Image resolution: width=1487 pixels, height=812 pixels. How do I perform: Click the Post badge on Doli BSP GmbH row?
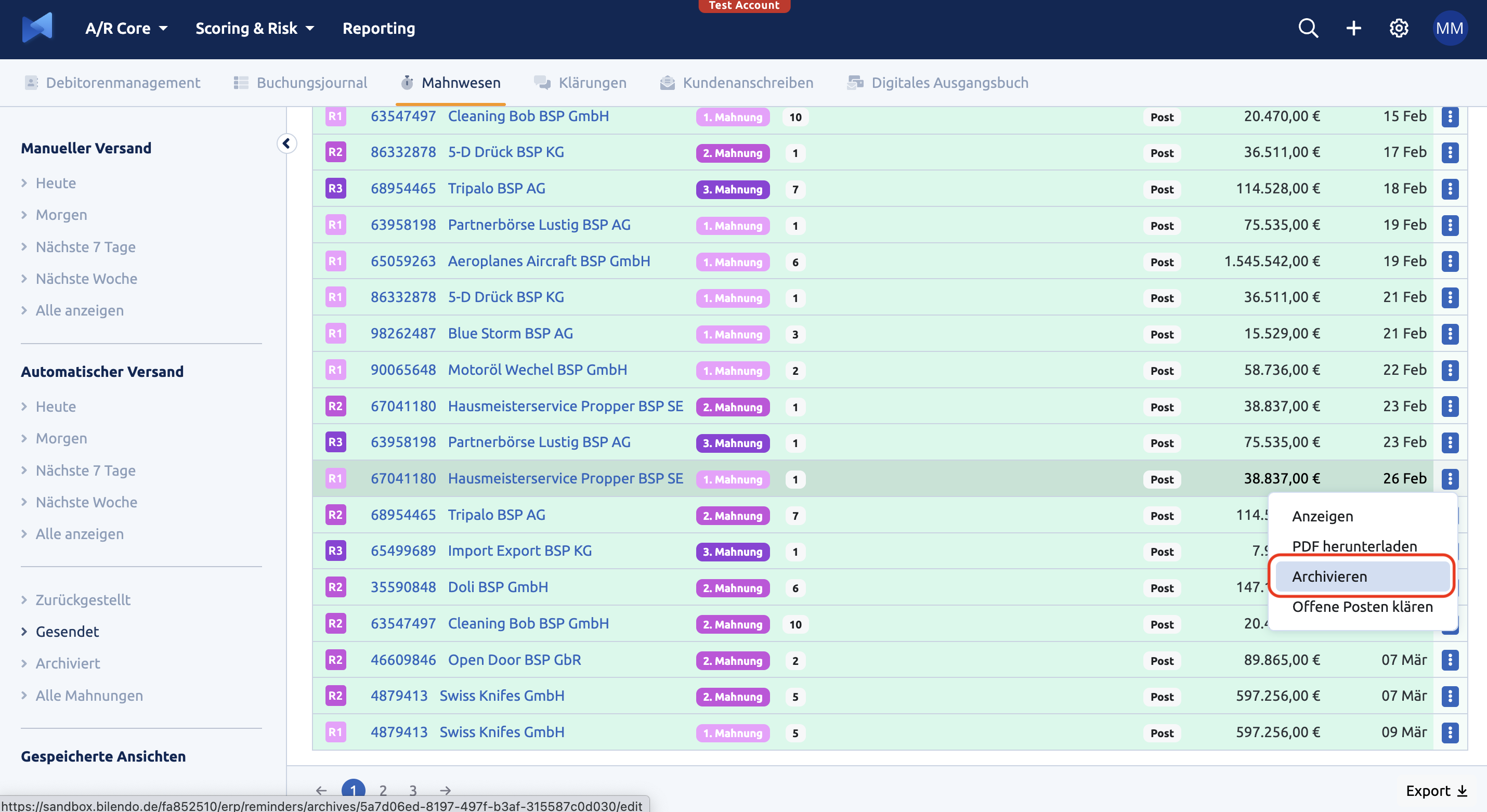click(1162, 588)
